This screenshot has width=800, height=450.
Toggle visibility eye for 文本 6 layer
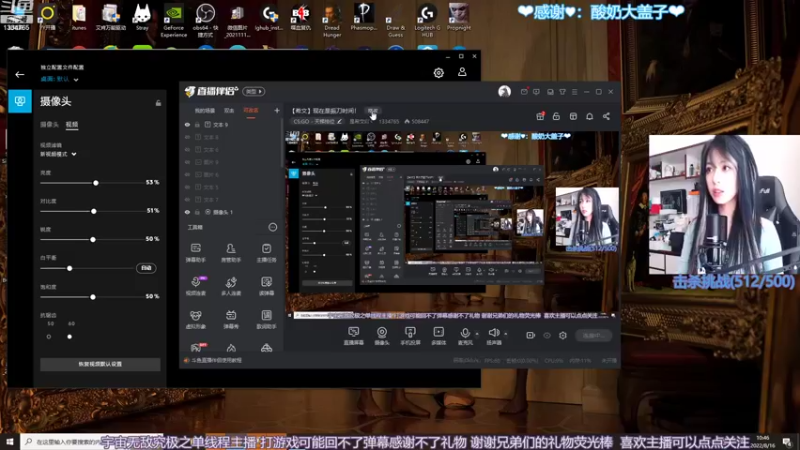pyautogui.click(x=187, y=149)
